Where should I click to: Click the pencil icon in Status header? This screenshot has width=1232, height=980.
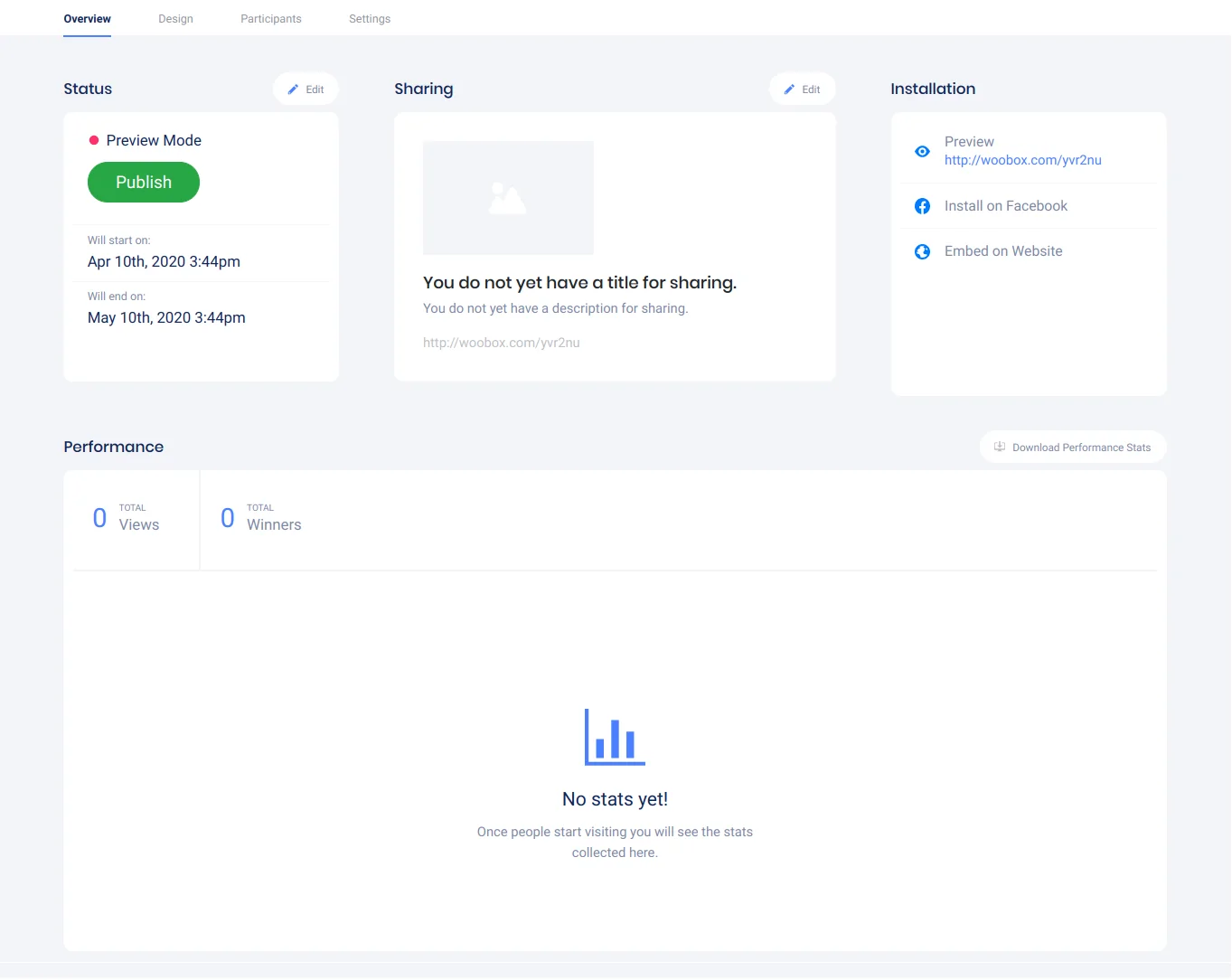click(293, 90)
